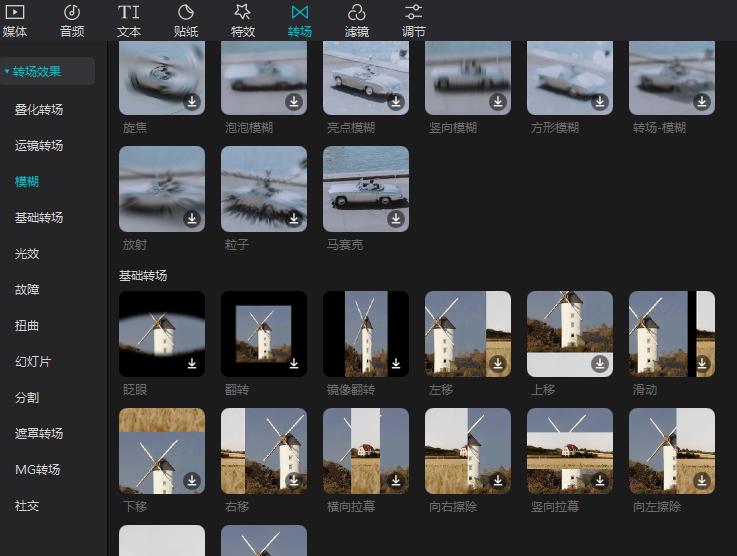Open the 滤镜 filters panel icon

click(x=357, y=13)
